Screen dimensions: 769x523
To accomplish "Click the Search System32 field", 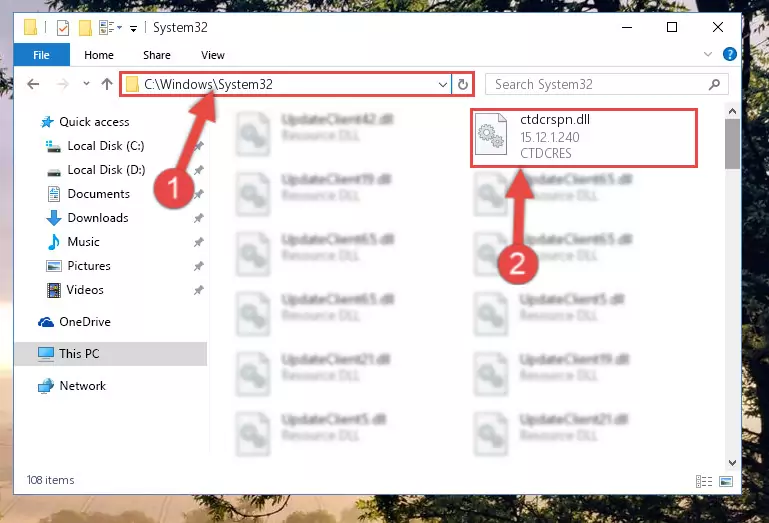I will tap(606, 84).
